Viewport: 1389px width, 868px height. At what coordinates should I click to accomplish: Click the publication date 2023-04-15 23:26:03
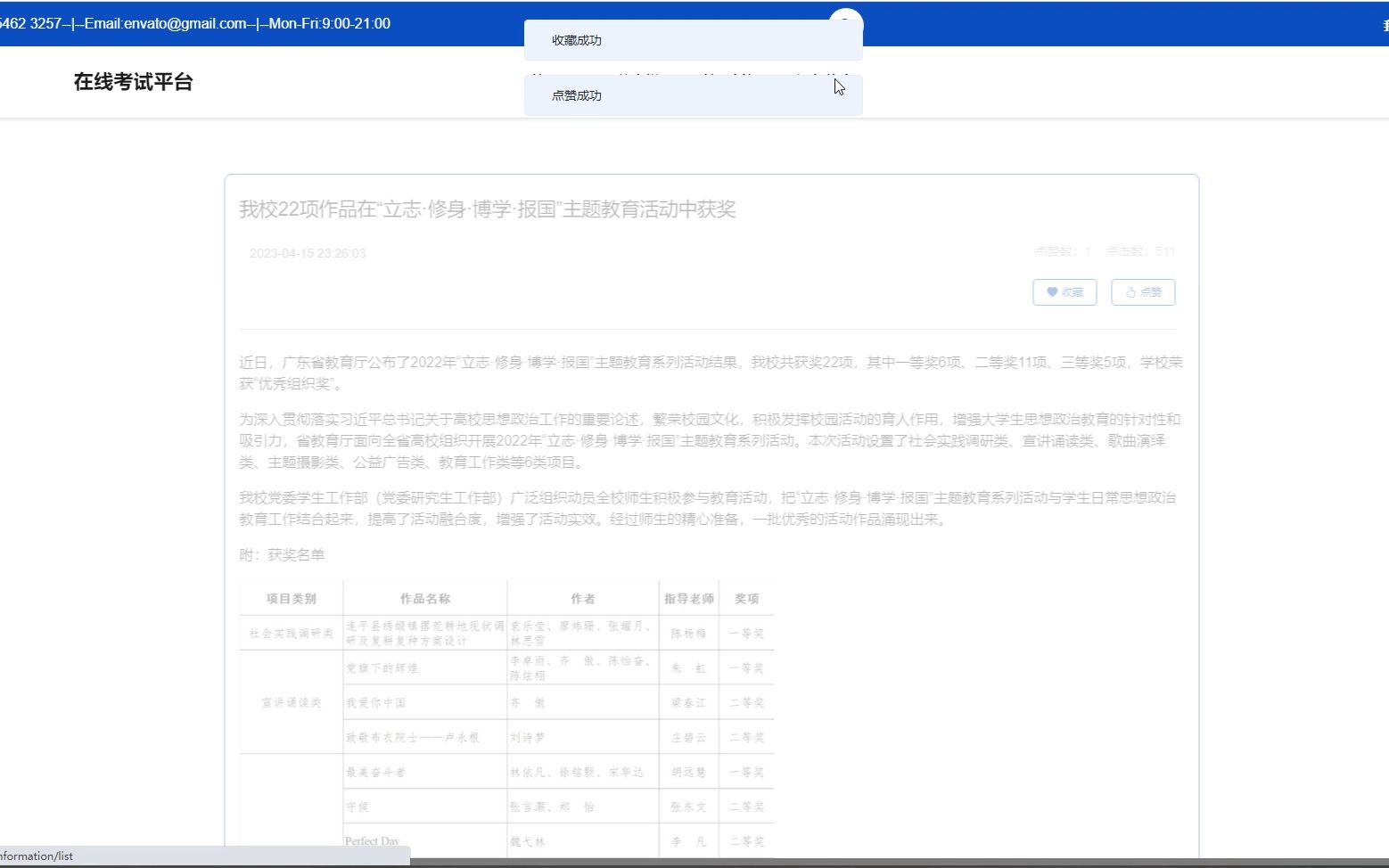click(x=308, y=253)
